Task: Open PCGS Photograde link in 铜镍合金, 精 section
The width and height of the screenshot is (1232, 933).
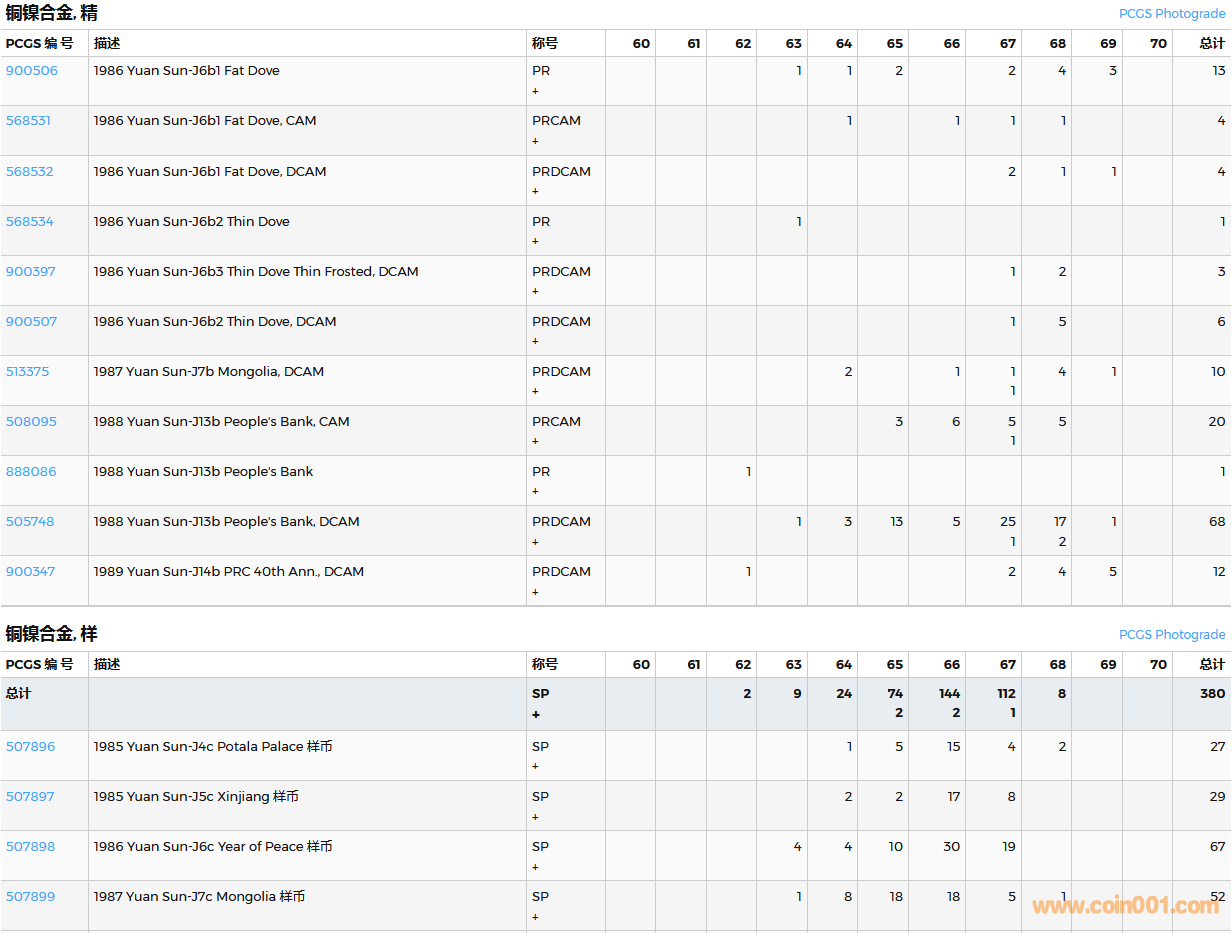Action: 1171,14
